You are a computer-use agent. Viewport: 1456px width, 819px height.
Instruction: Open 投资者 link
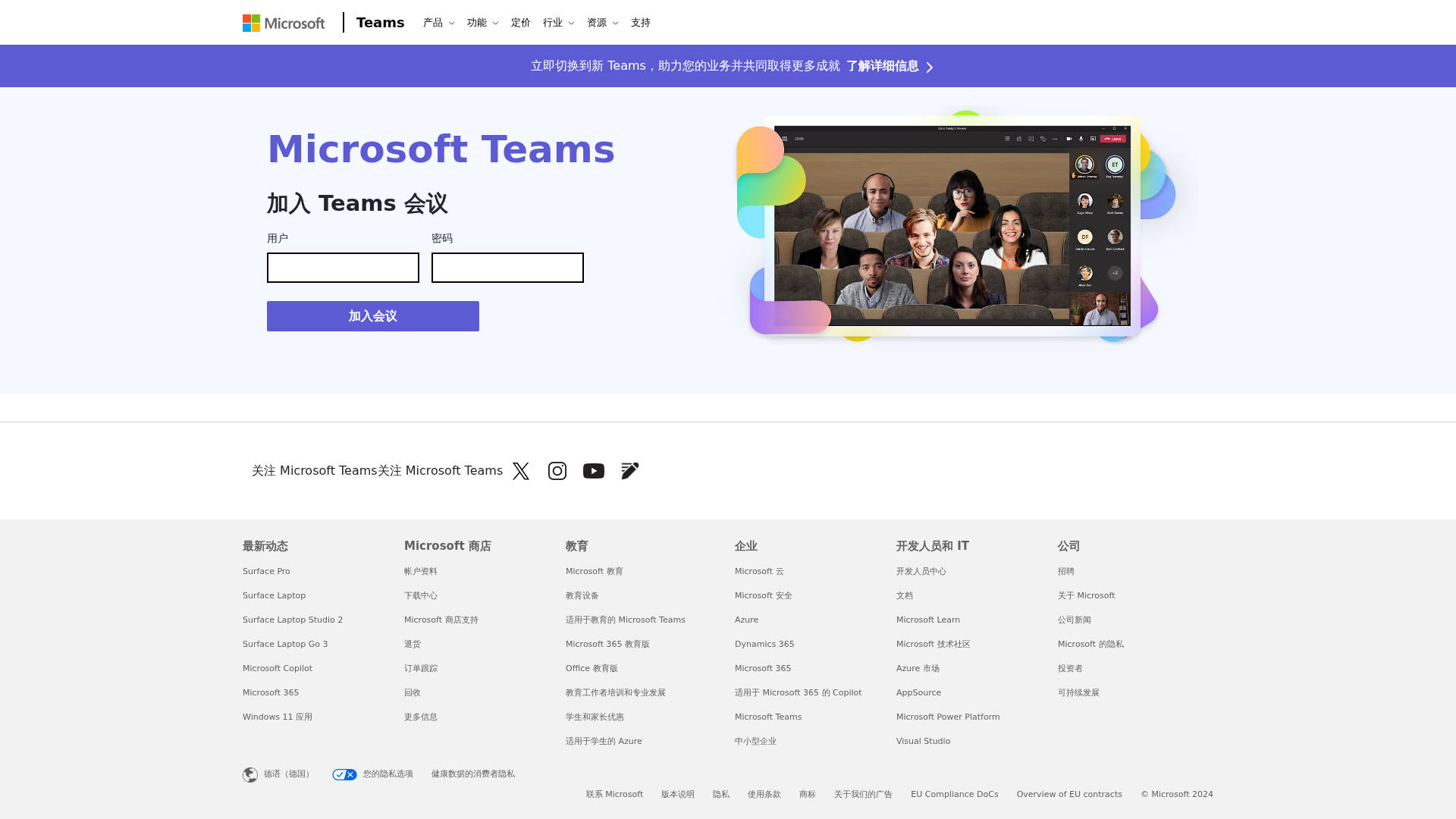click(x=1070, y=668)
